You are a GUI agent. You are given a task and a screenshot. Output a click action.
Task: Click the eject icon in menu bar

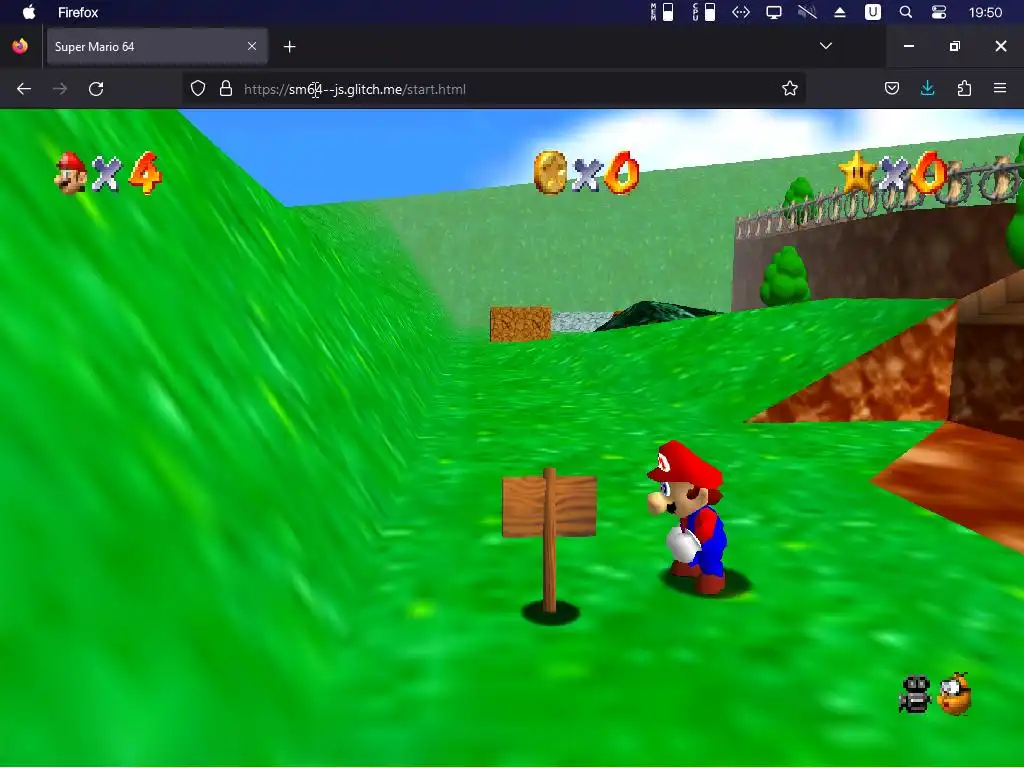pos(840,12)
